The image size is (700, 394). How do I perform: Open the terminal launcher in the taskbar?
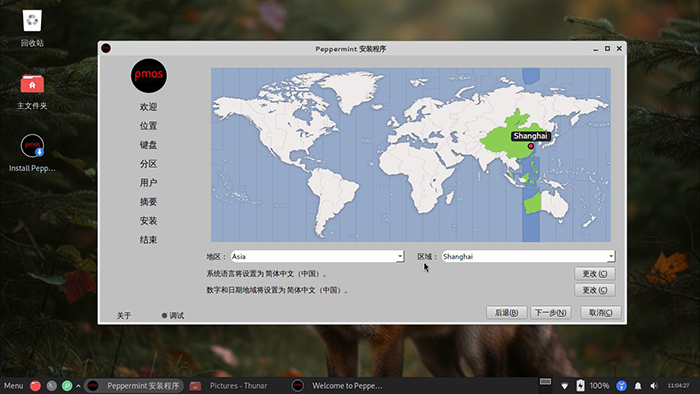pyautogui.click(x=51, y=386)
